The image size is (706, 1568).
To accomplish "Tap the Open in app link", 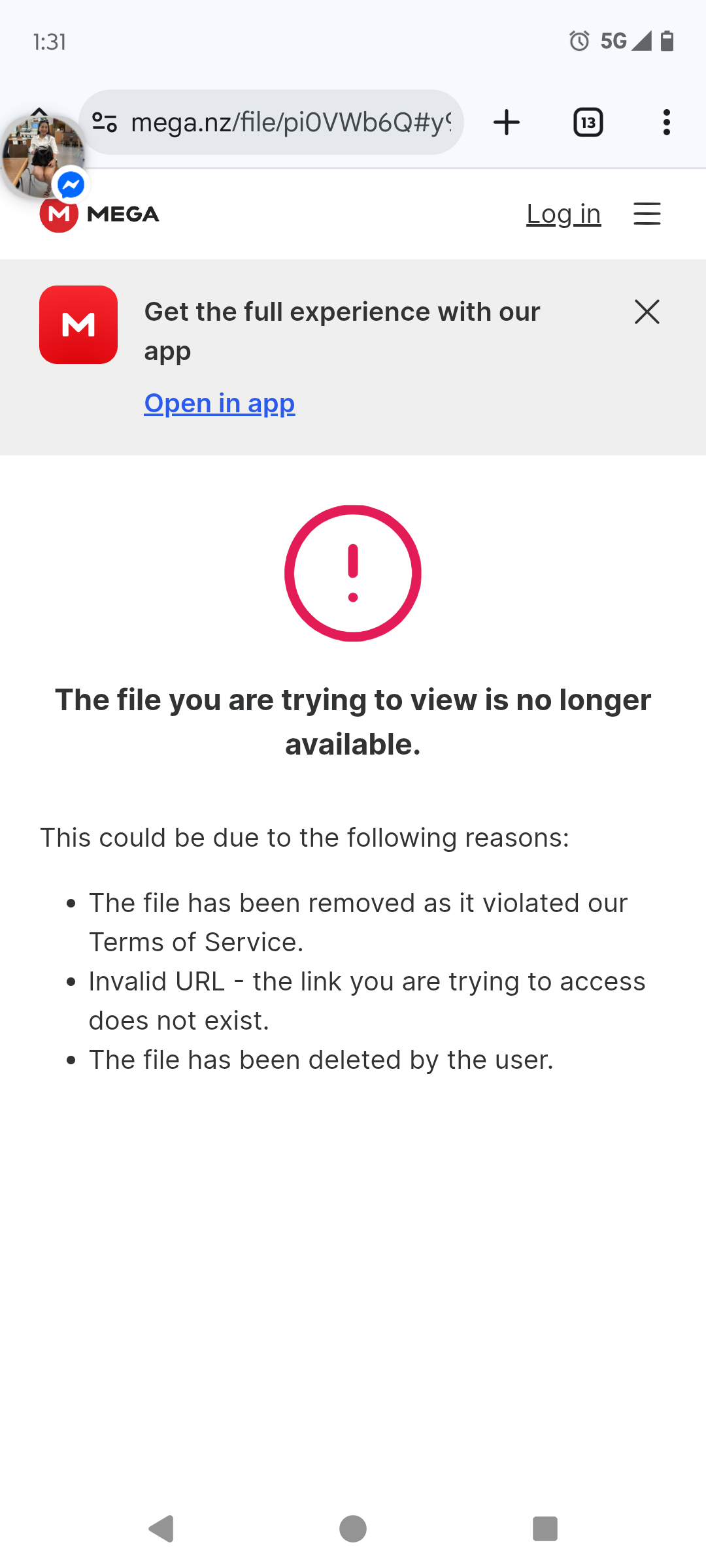I will (x=220, y=403).
